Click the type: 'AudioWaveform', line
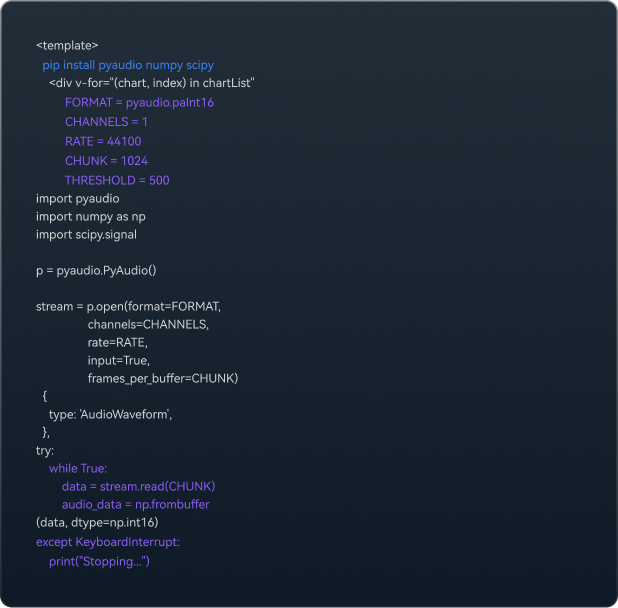 [x=110, y=415]
